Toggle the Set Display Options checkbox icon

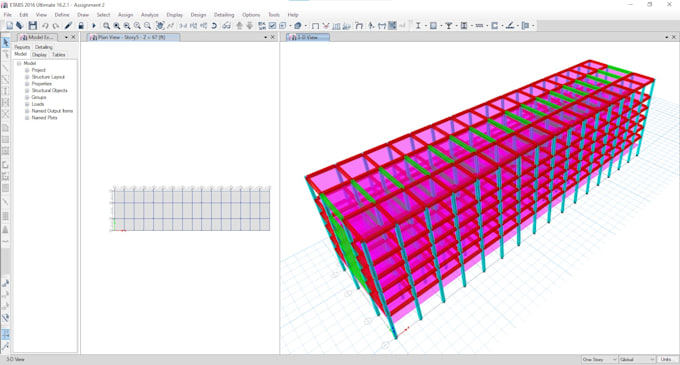pyautogui.click(x=272, y=26)
